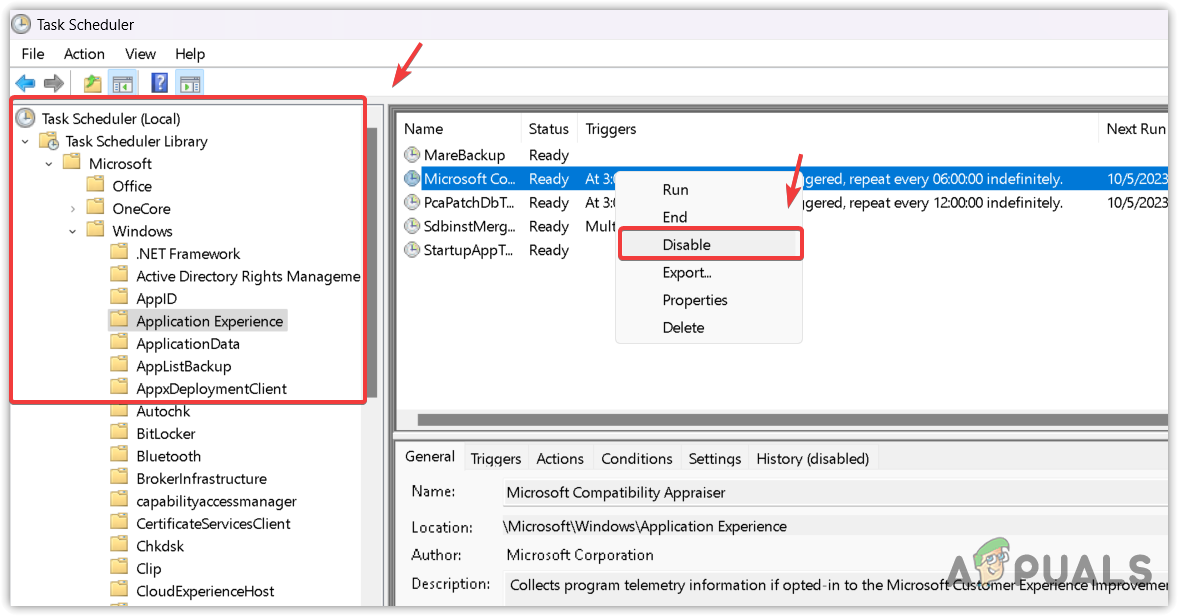The height and width of the screenshot is (616, 1178).
Task: Choose Delete from the context menu
Action: coord(708,328)
